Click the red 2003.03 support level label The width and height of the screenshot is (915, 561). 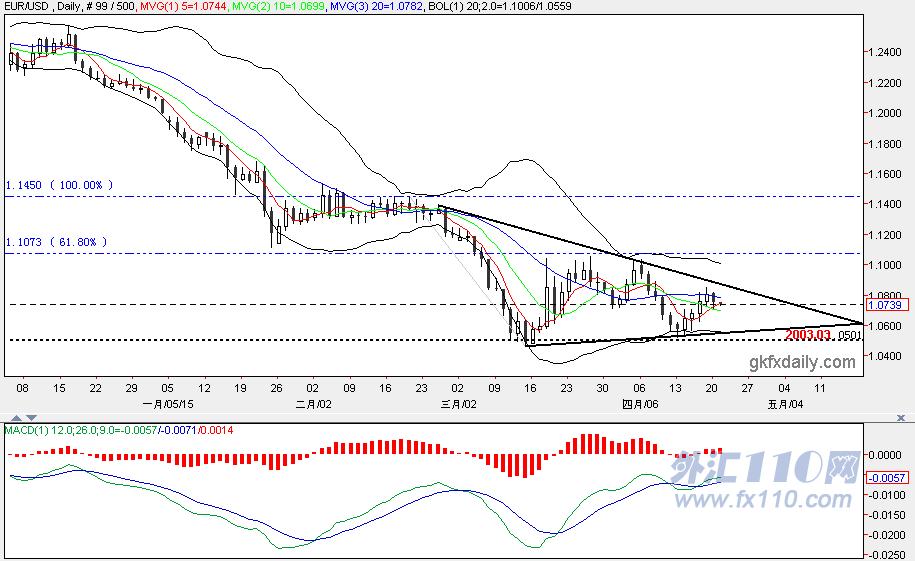tap(808, 334)
